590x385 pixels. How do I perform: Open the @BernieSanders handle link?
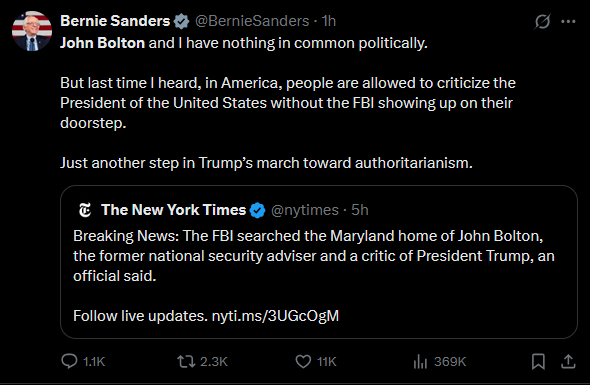tap(252, 21)
